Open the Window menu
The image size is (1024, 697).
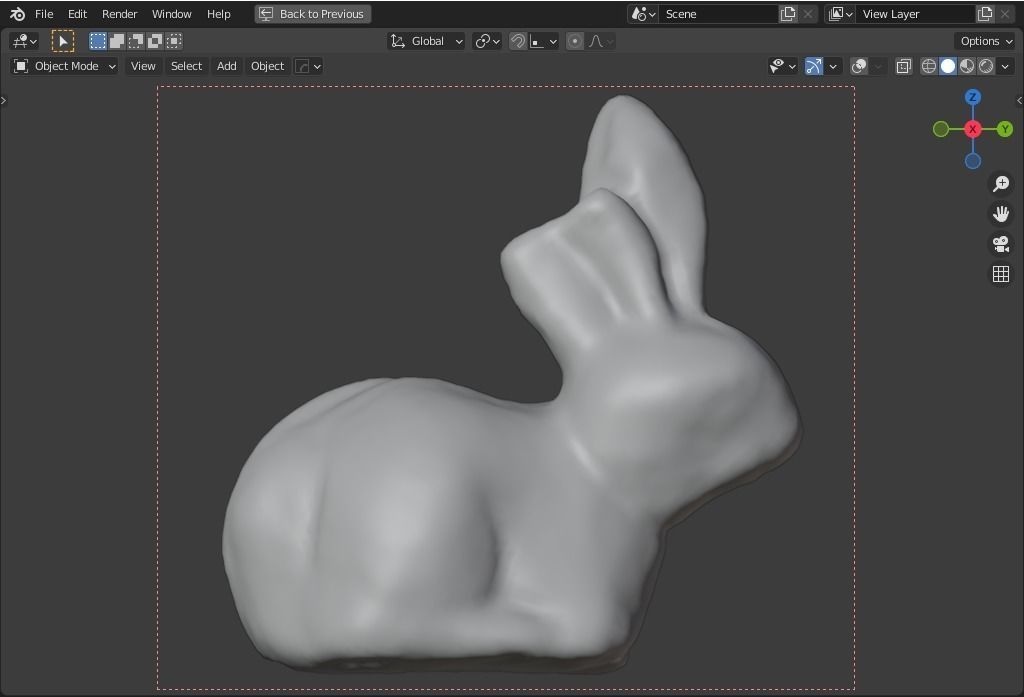pos(171,14)
